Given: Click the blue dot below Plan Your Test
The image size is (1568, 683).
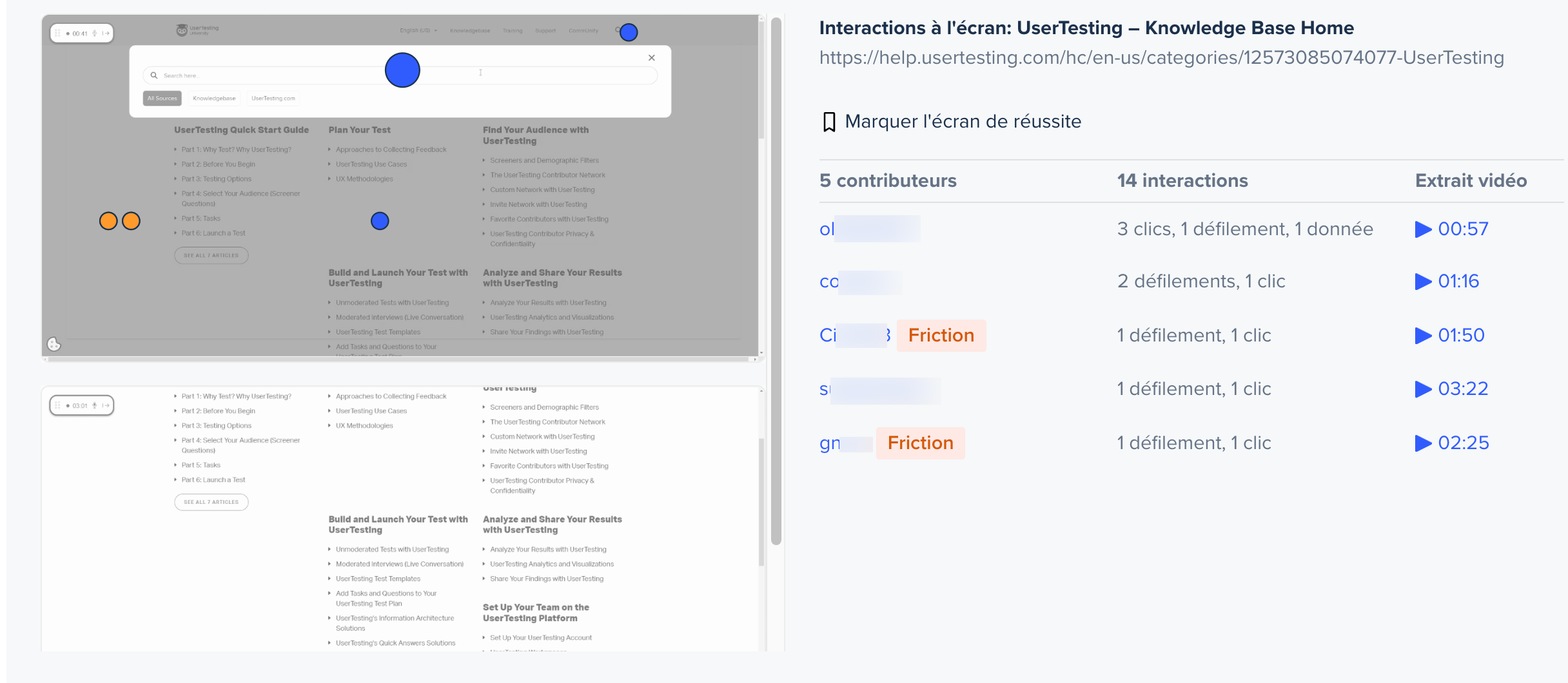Looking at the screenshot, I should 380,221.
